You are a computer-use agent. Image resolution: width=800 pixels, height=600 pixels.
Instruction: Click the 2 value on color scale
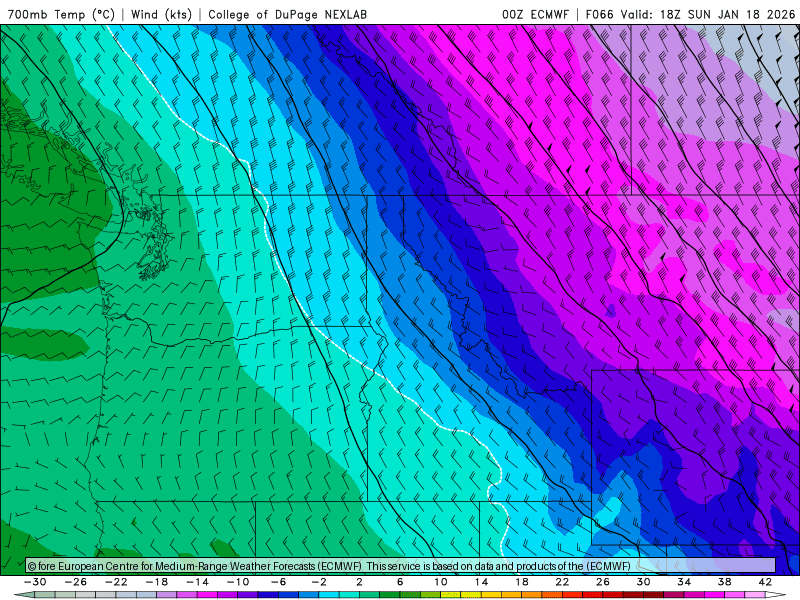(x=359, y=582)
